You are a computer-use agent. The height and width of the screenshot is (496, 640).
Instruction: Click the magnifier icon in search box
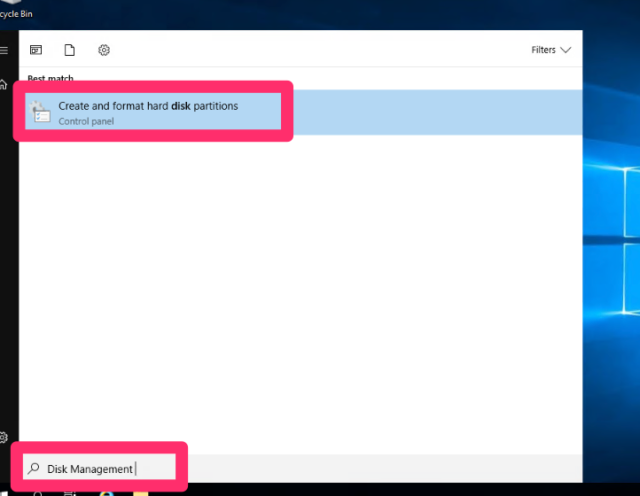(34, 468)
